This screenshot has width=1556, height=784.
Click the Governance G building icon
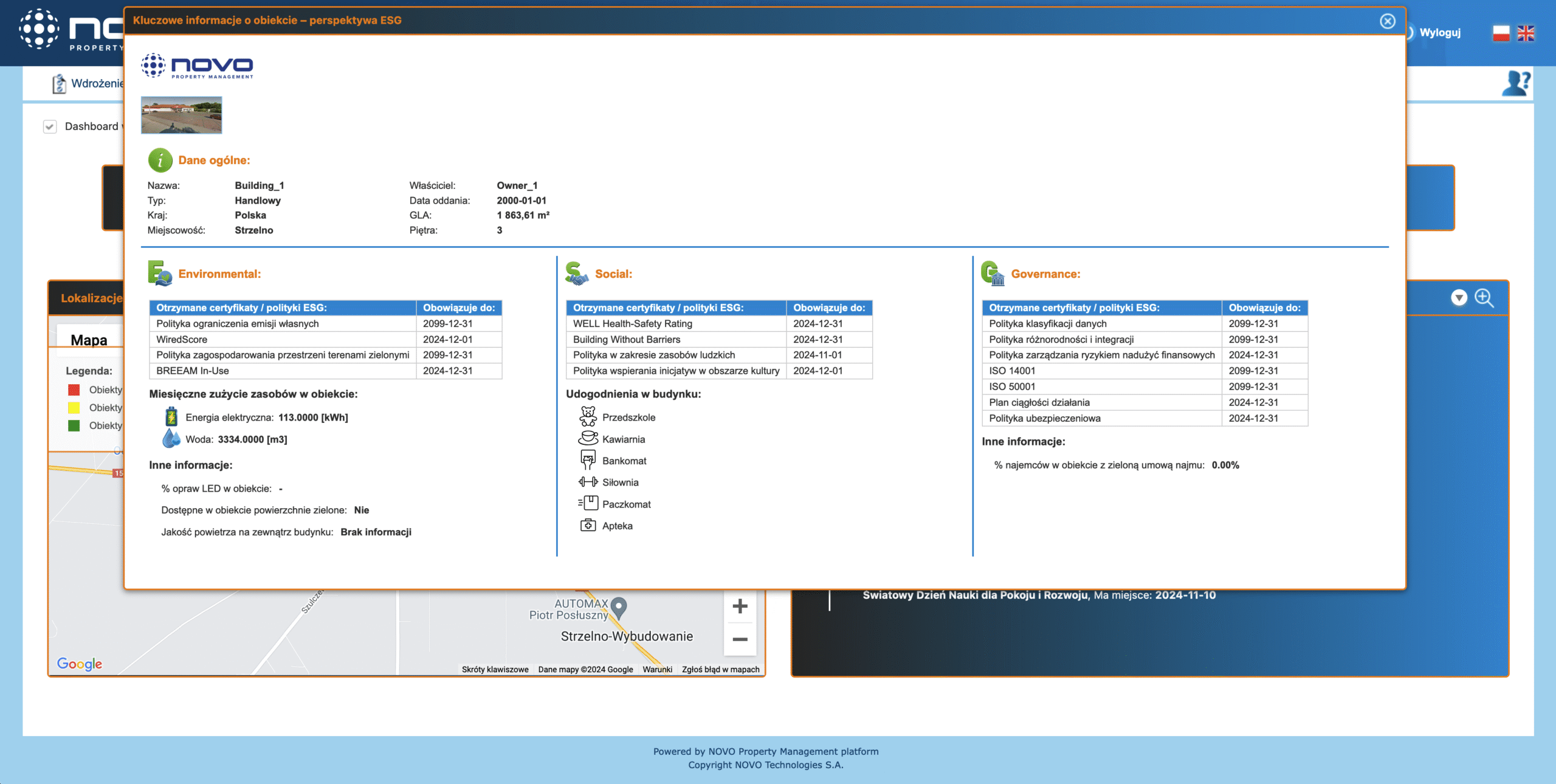(992, 273)
